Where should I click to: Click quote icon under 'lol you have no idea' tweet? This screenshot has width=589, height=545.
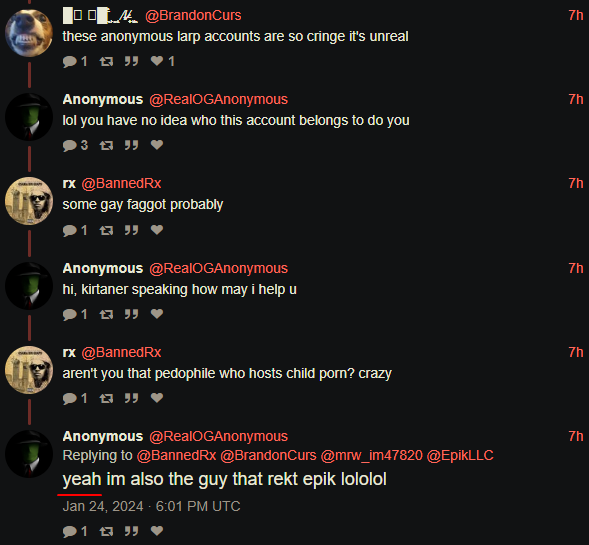click(x=131, y=145)
